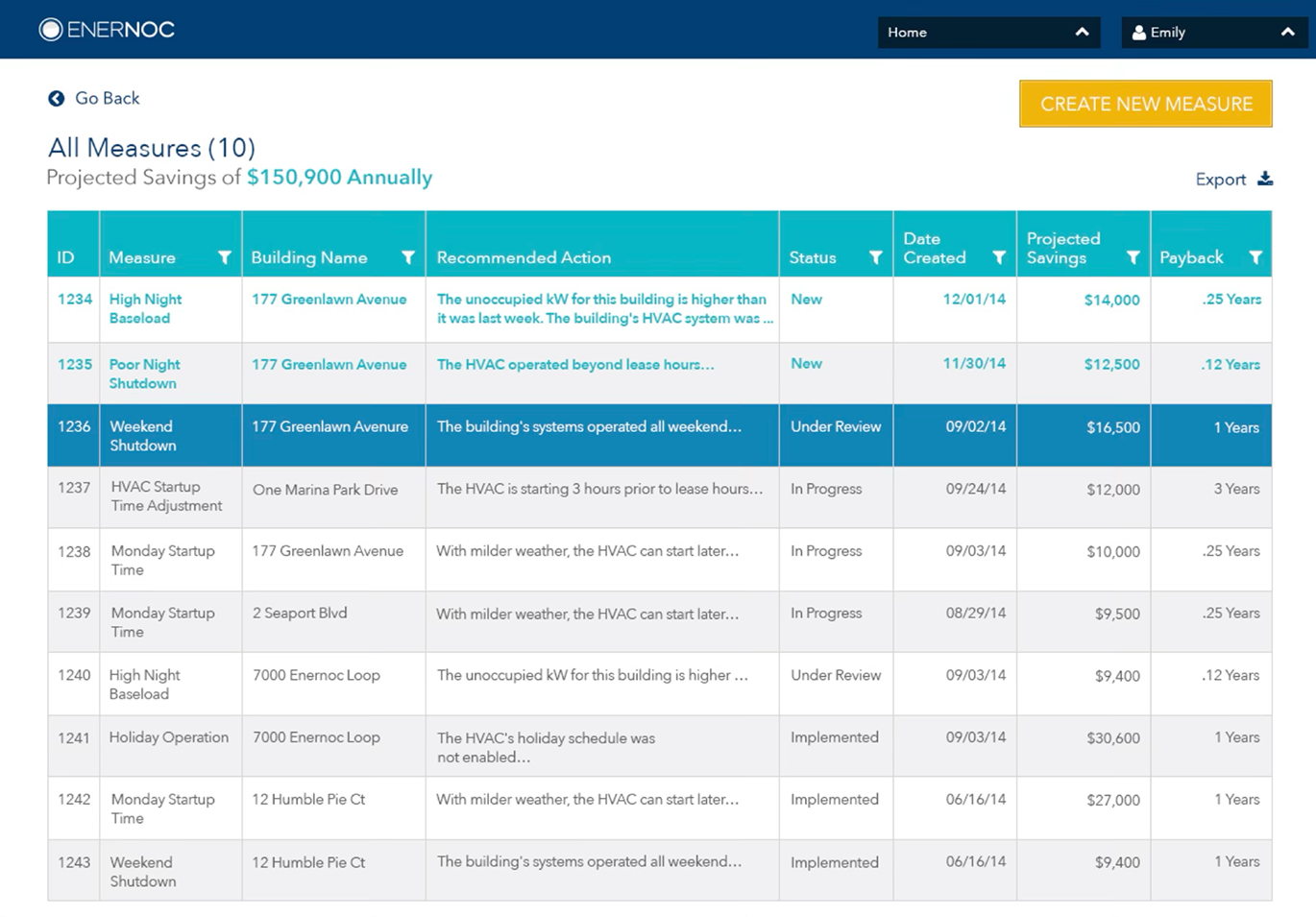
Task: Filter the Projected Savings column
Action: point(1133,257)
